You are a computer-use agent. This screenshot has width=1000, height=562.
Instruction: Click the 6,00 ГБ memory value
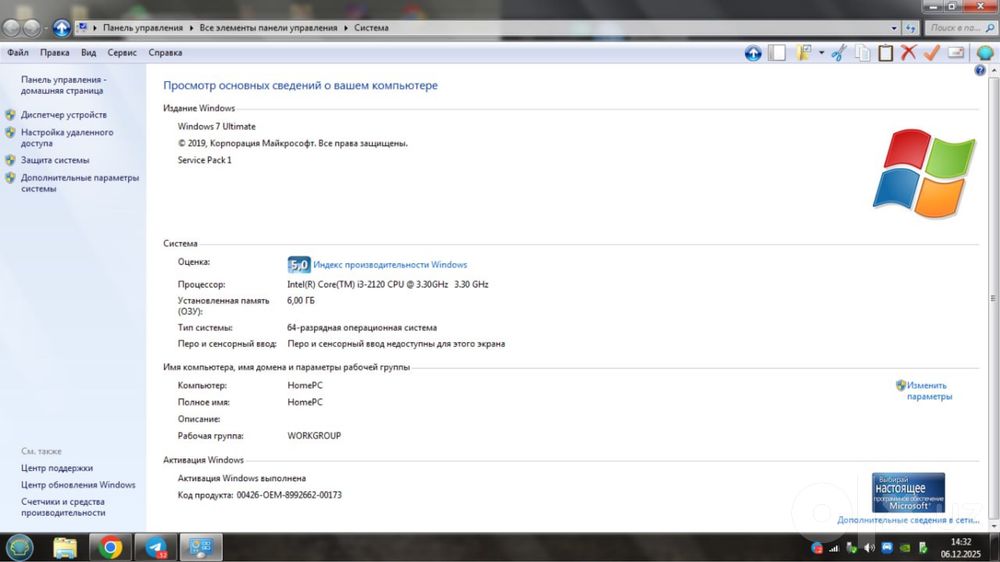(x=300, y=300)
